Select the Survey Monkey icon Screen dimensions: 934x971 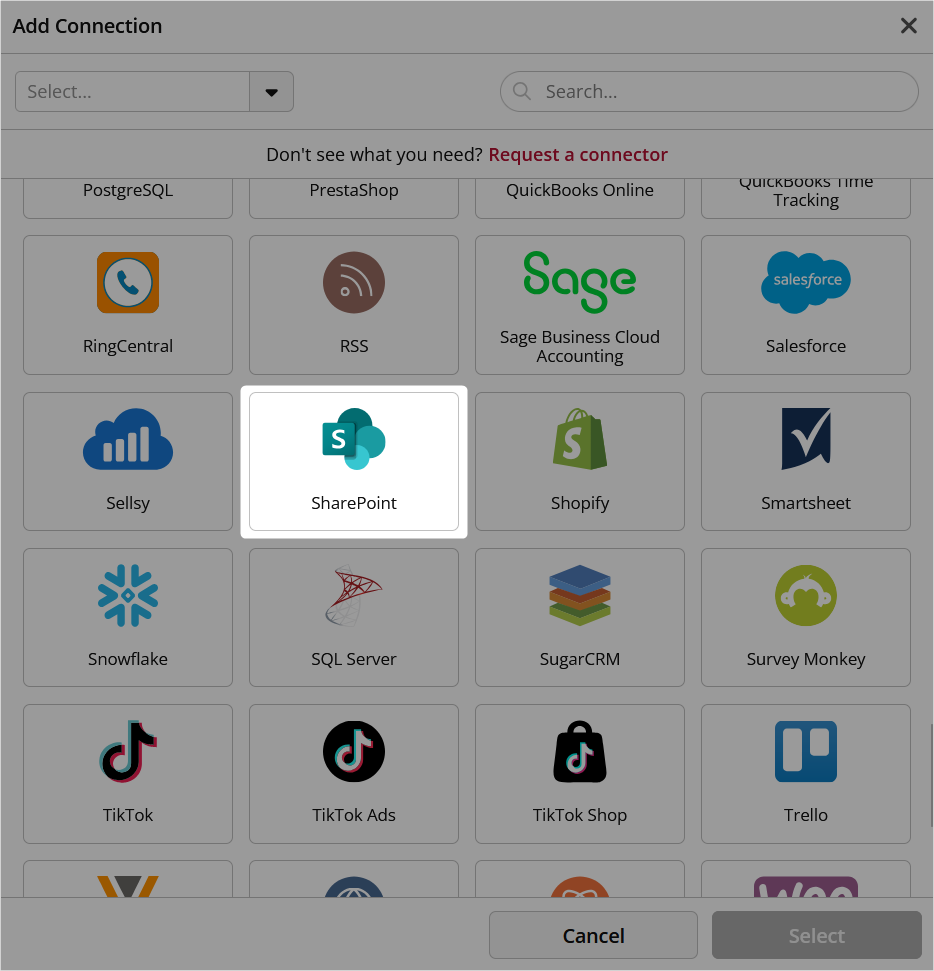click(806, 595)
